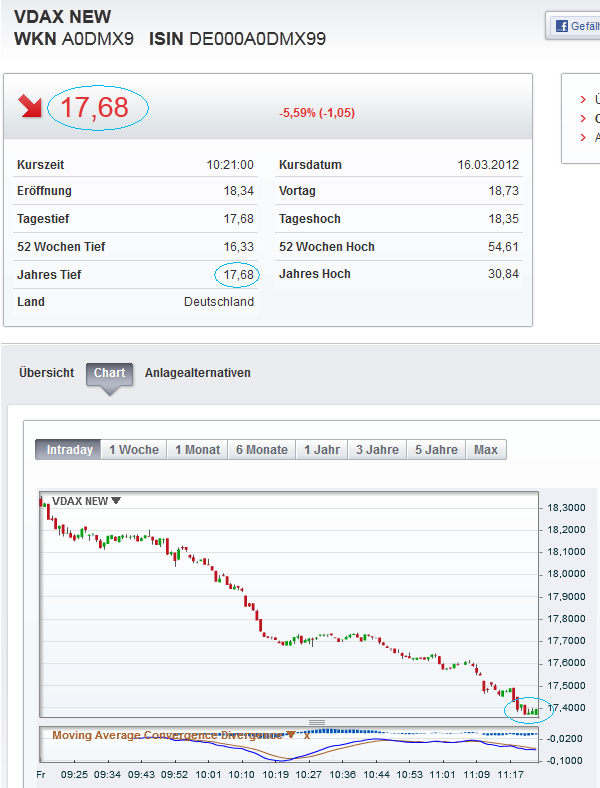Click the Eröffnung value 18,34
Screen dimensions: 600x788
tap(239, 191)
